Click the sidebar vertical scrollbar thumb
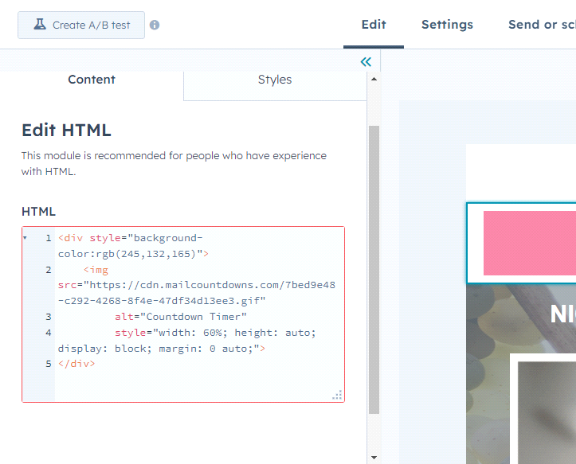Screen dimensions: 576x464 (x=374, y=270)
